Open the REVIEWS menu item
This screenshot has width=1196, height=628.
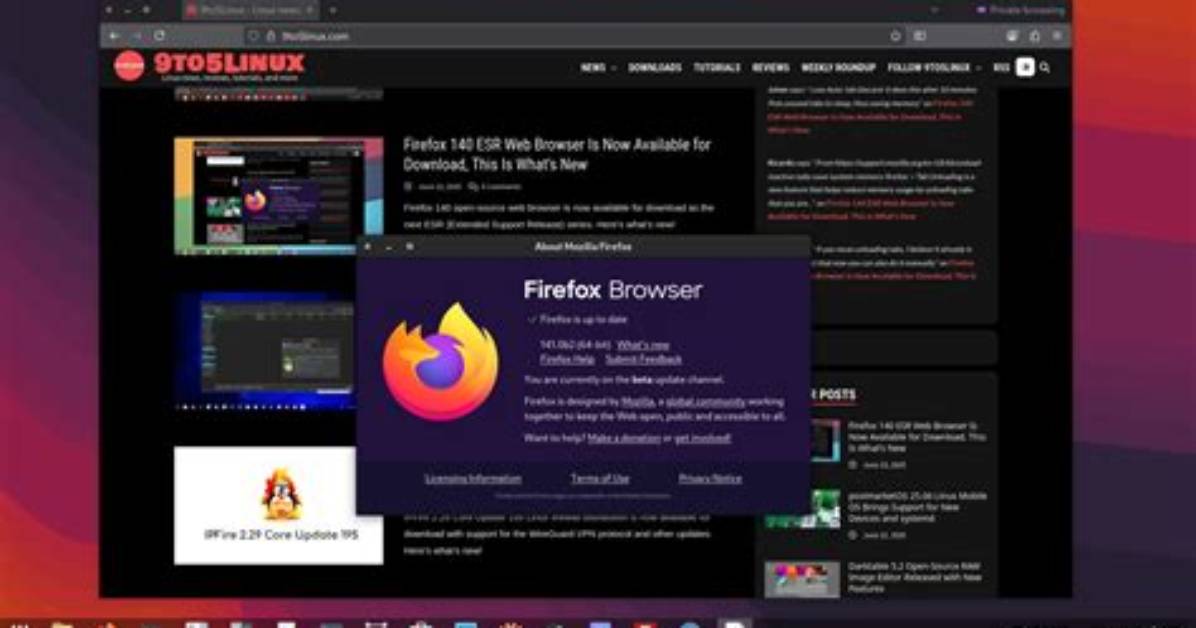(x=770, y=68)
